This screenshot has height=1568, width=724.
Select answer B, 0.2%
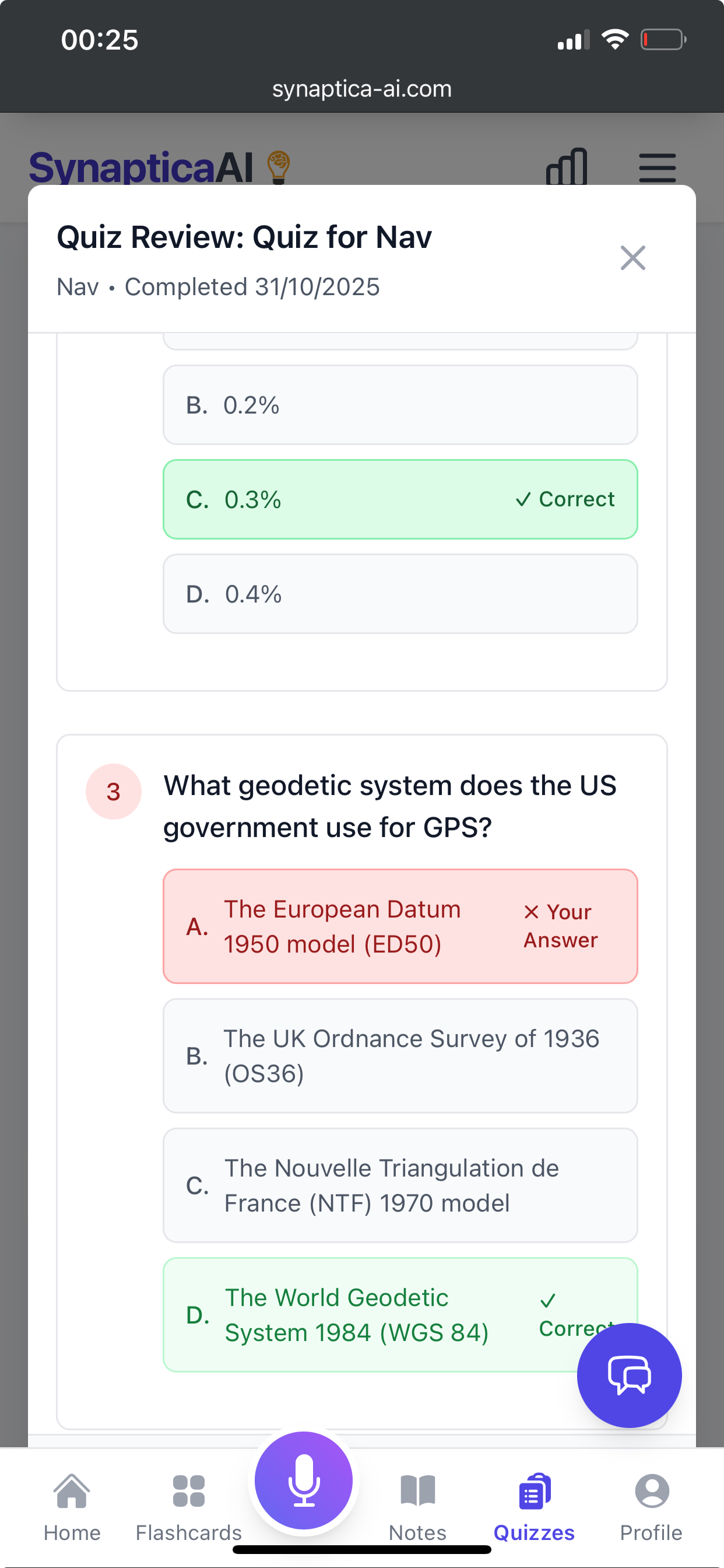coord(400,404)
